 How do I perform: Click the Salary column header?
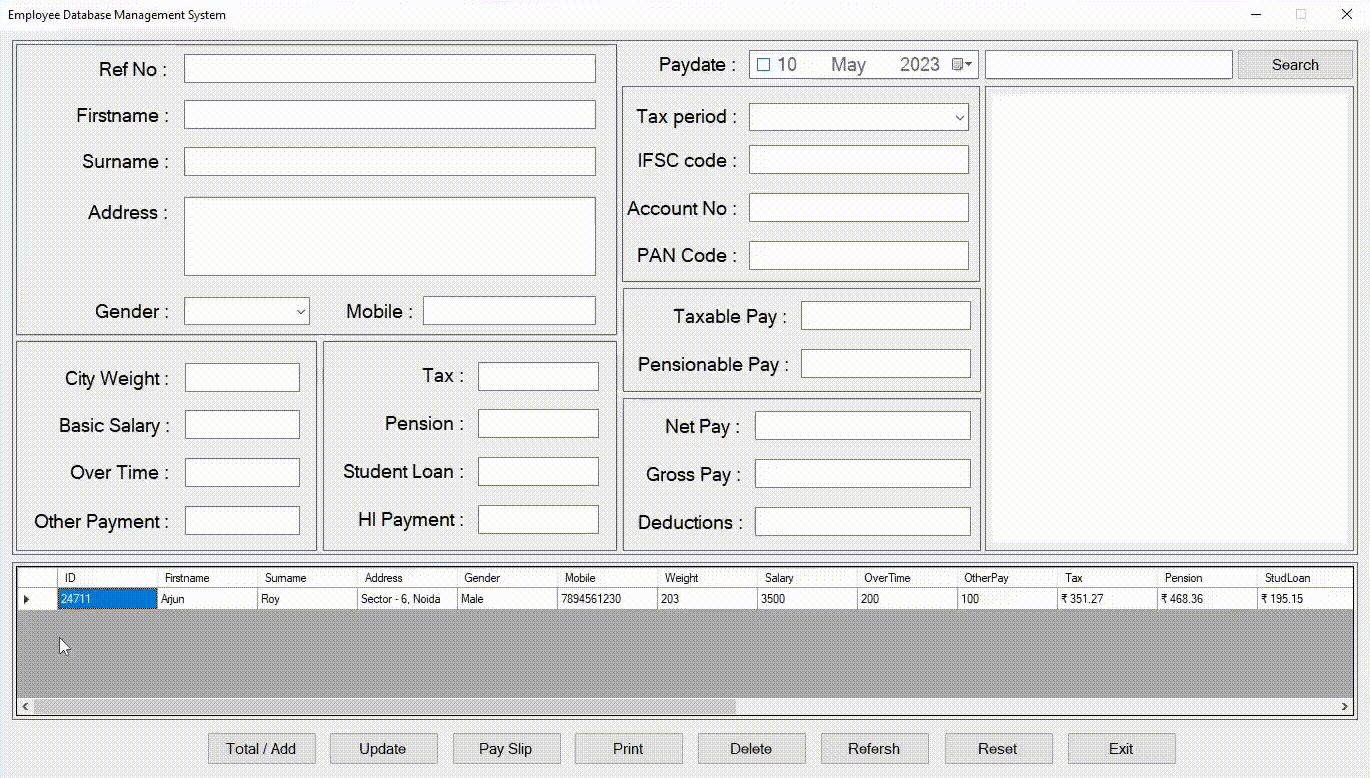(x=808, y=578)
